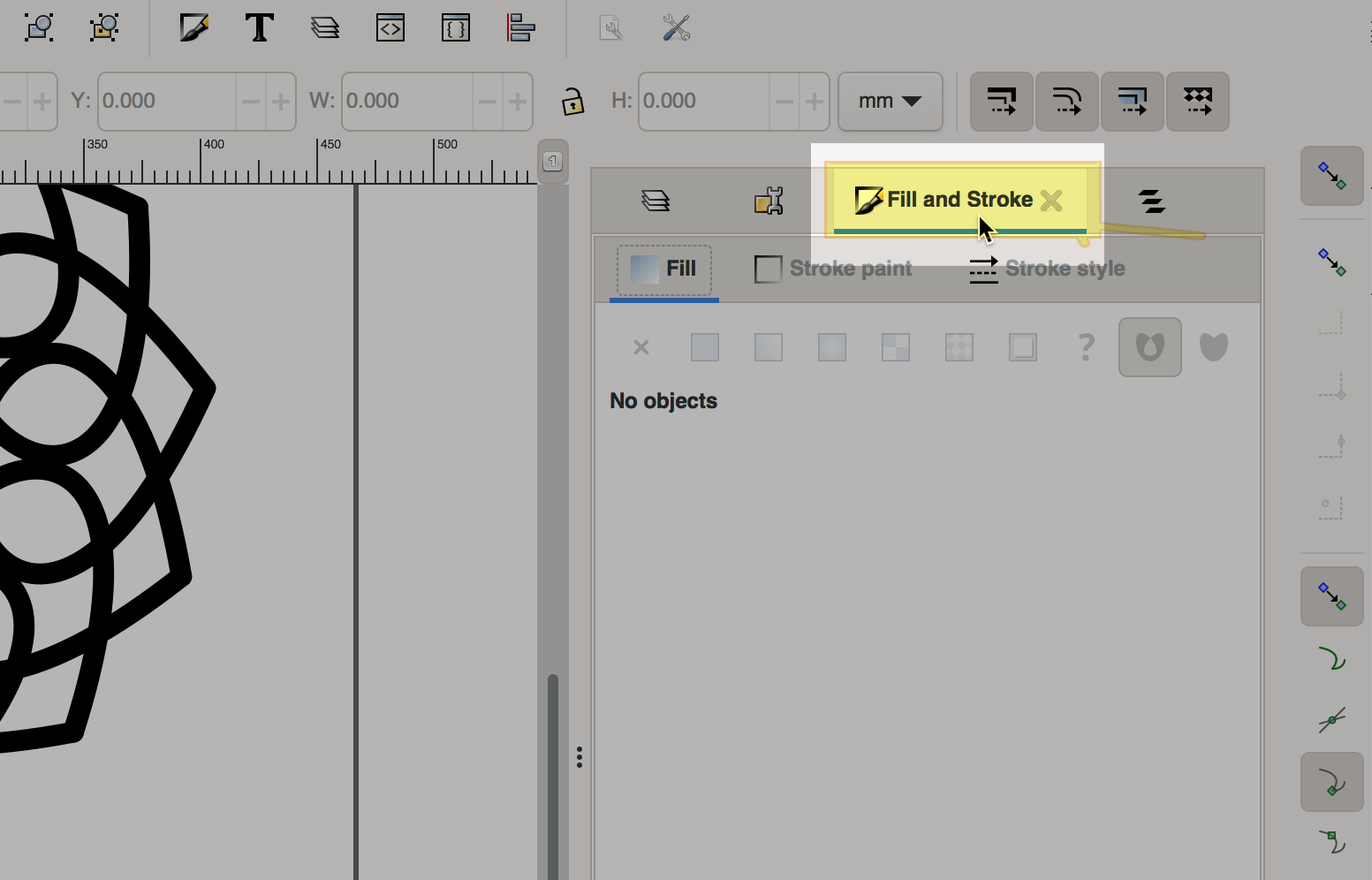Close the Fill and Stroke tab
The image size is (1372, 880).
1051,201
